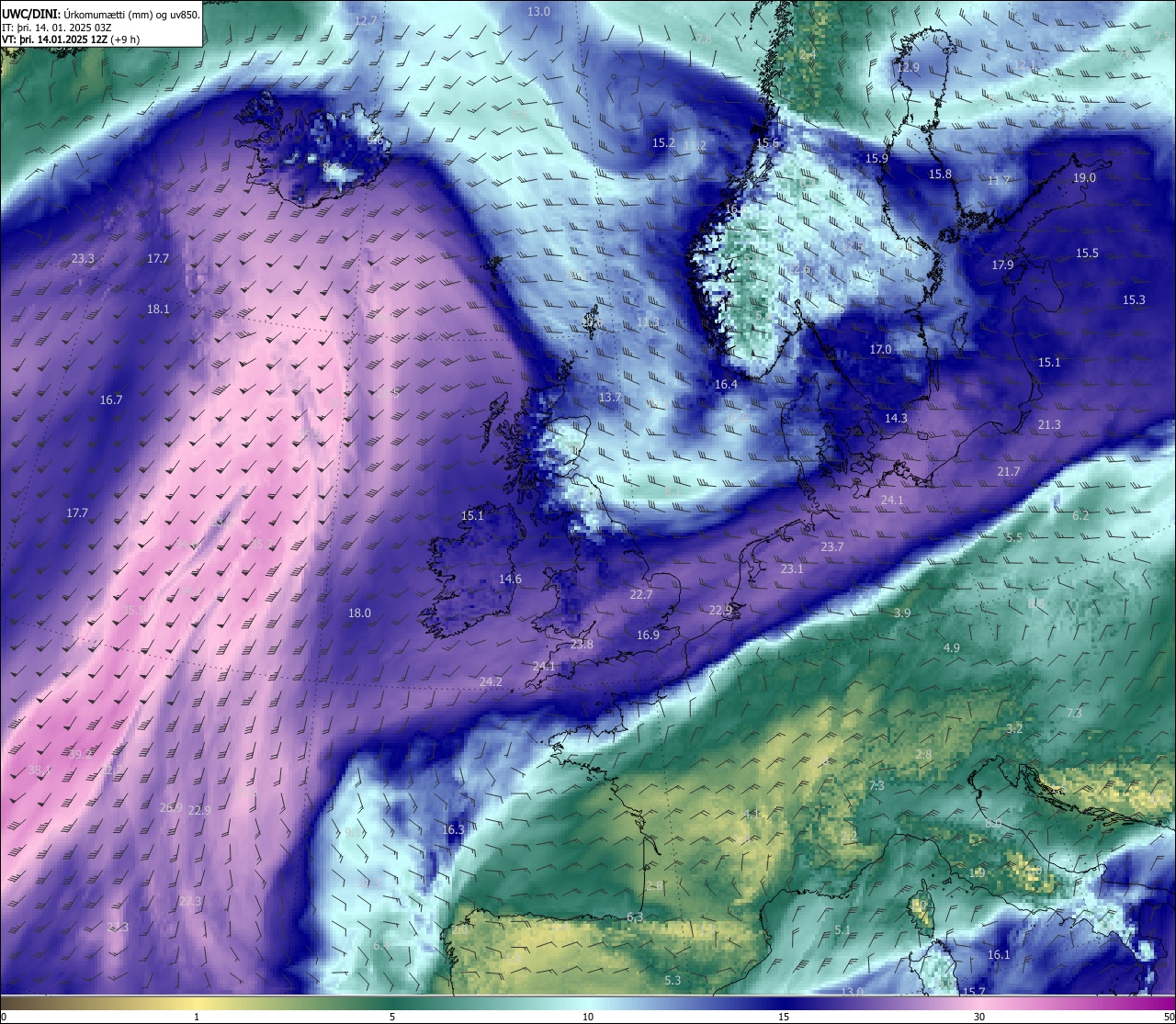Click the 23.3 value in the western Atlantic
The width and height of the screenshot is (1176, 1024).
click(x=83, y=259)
